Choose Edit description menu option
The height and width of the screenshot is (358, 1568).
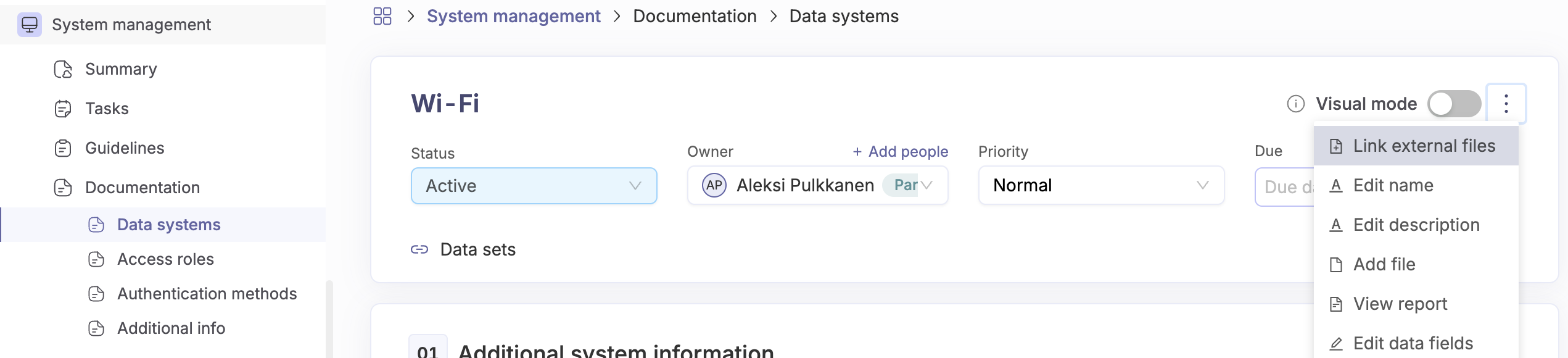pos(1416,225)
